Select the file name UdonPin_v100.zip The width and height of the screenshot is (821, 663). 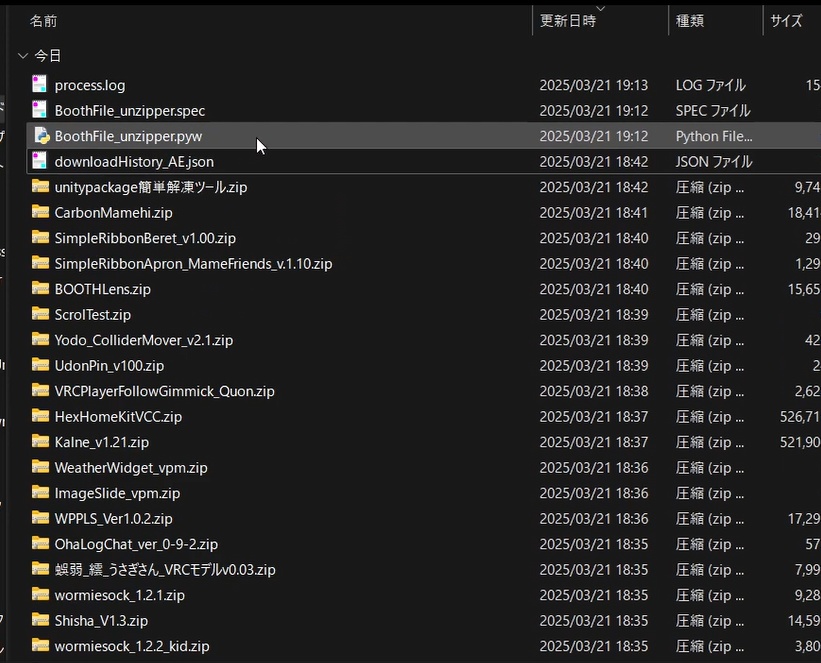coord(109,366)
